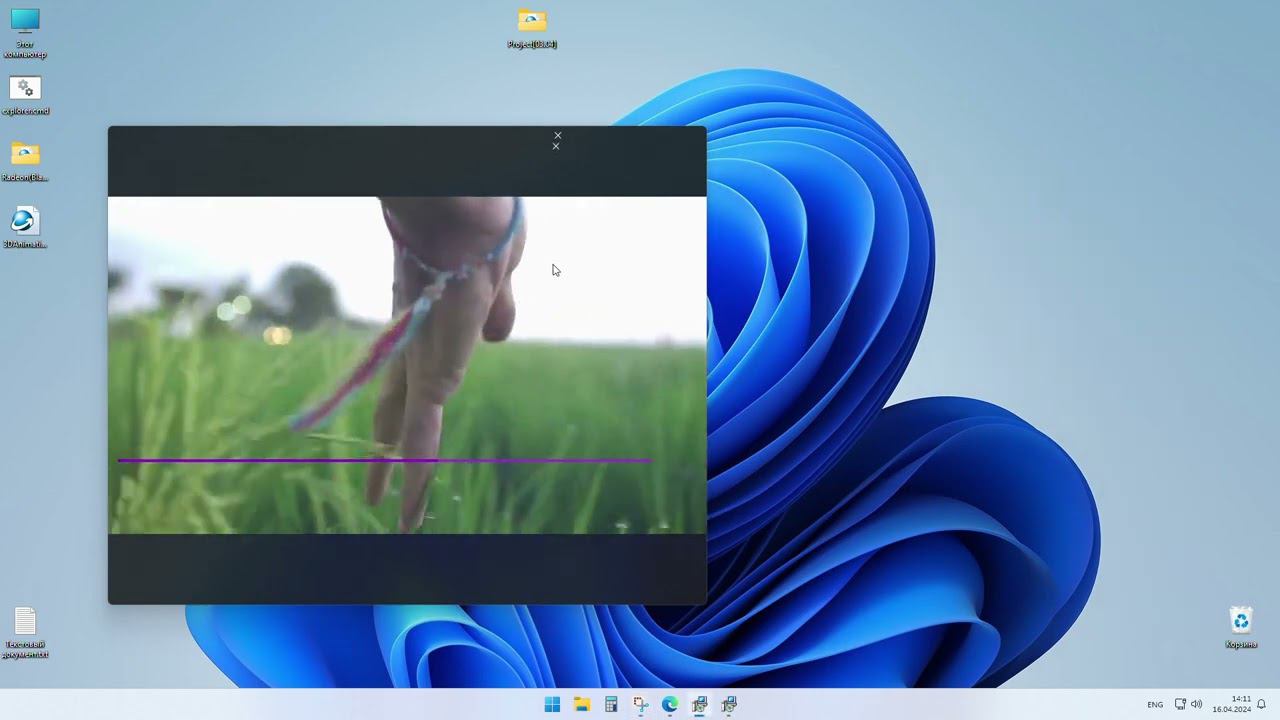Click the ENG language indicator
Viewport: 1280px width, 720px height.
coord(1155,705)
